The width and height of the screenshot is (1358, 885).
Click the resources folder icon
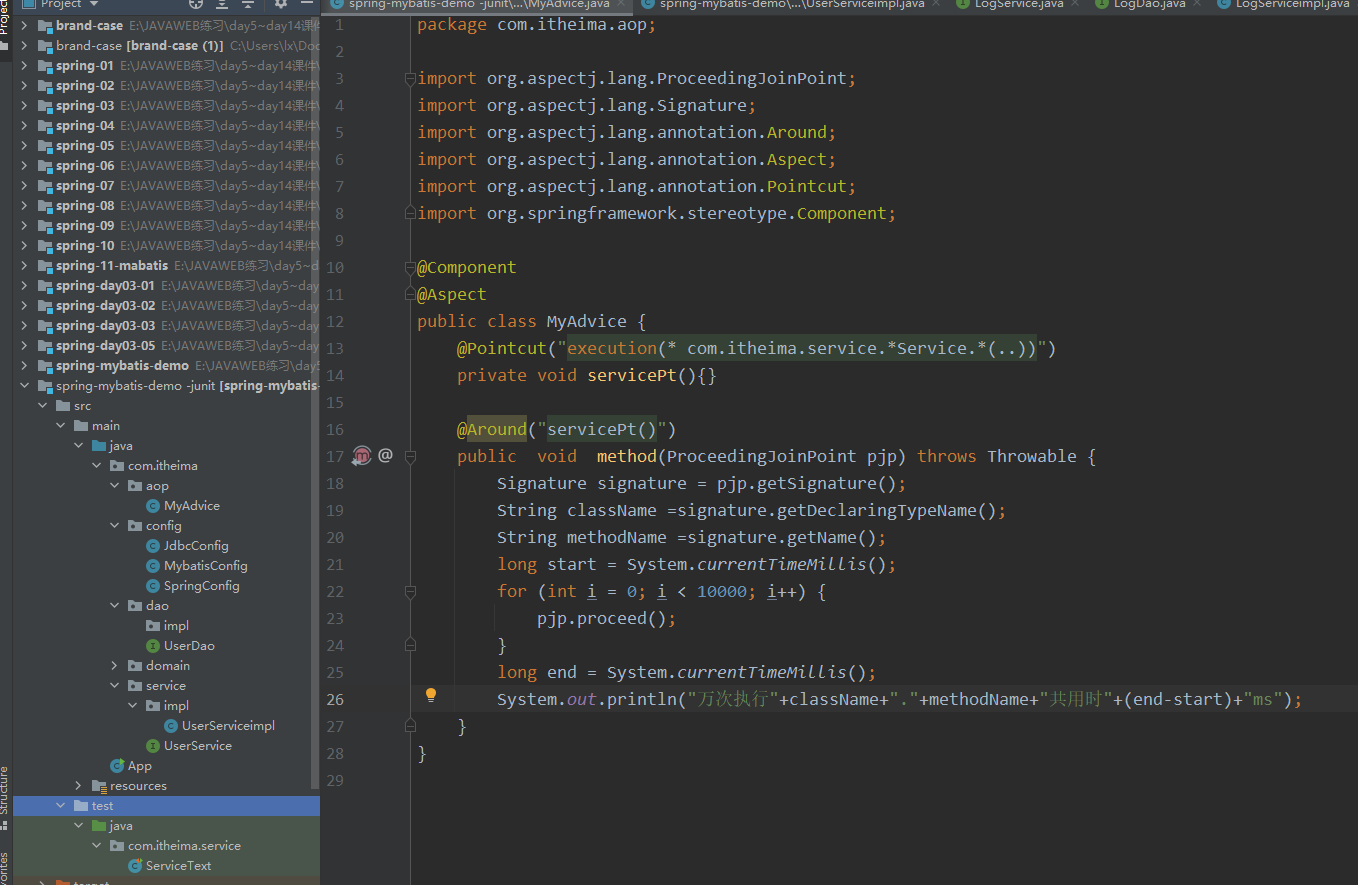[x=99, y=786]
